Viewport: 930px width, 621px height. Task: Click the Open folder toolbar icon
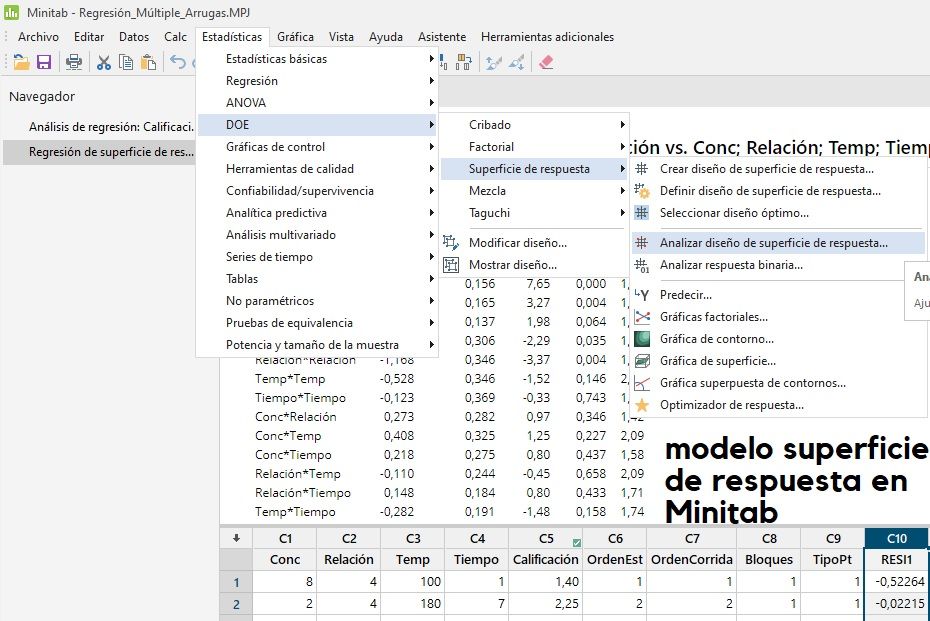tap(21, 62)
